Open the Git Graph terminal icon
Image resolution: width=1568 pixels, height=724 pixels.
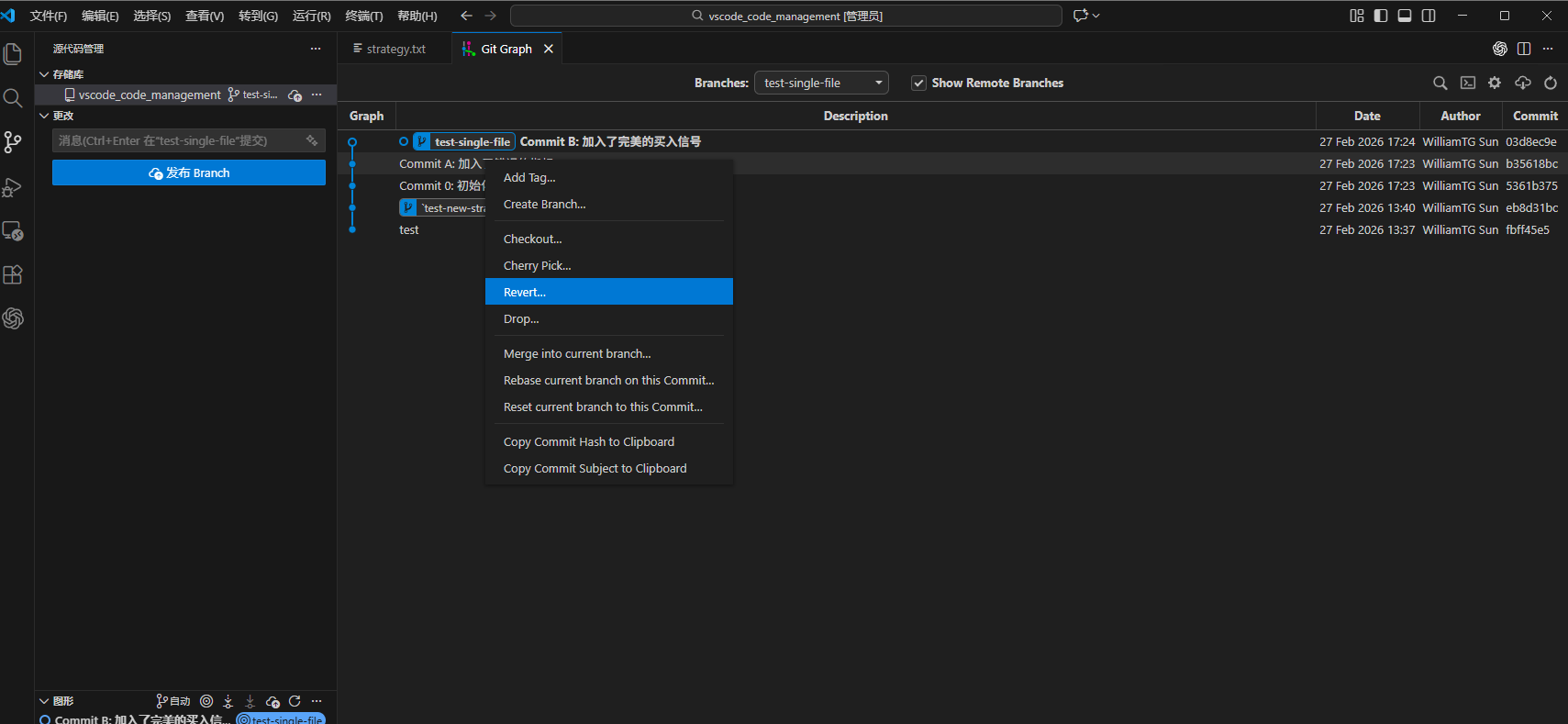click(x=1468, y=83)
